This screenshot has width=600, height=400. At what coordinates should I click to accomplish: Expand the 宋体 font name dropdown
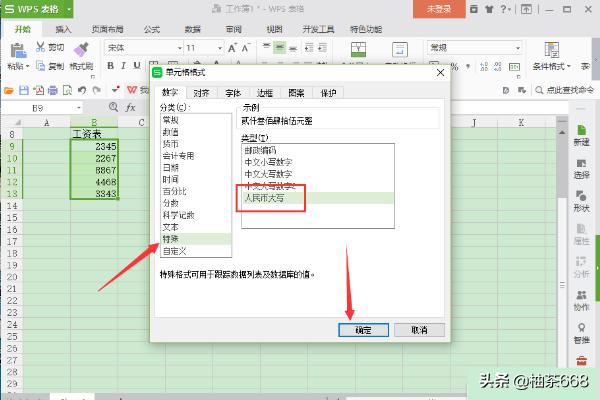click(176, 48)
